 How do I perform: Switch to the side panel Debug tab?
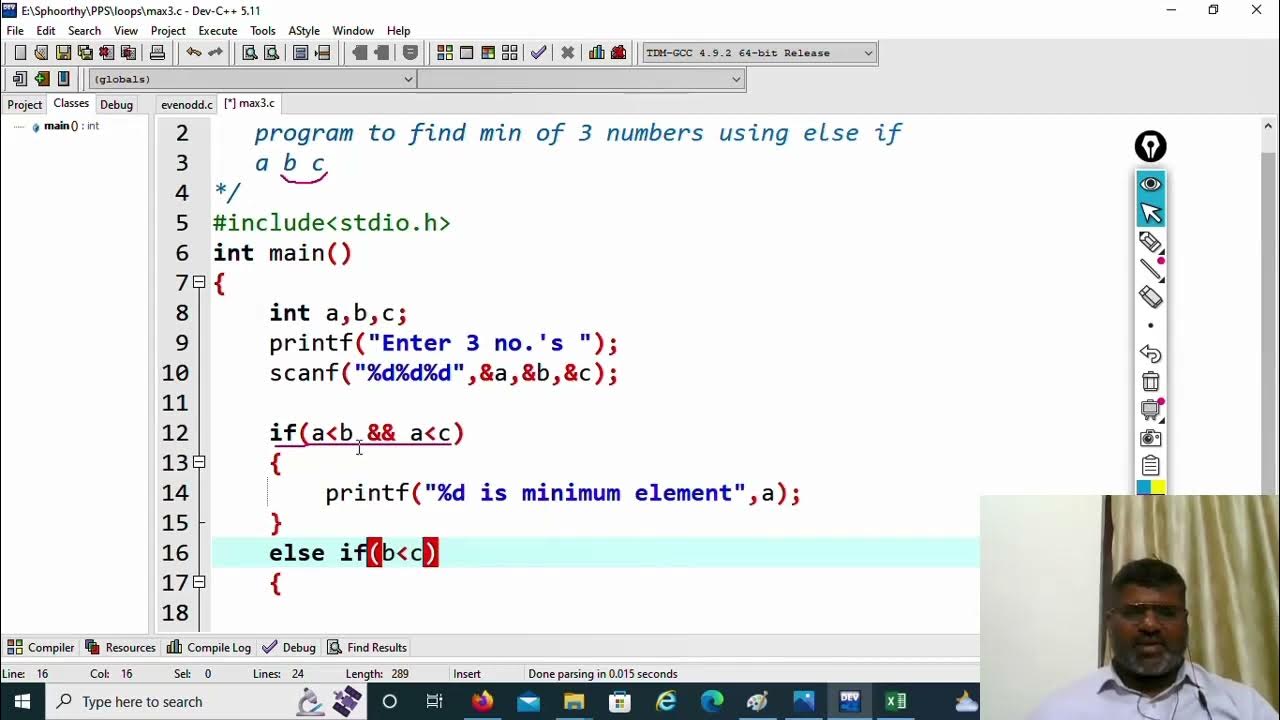click(116, 104)
